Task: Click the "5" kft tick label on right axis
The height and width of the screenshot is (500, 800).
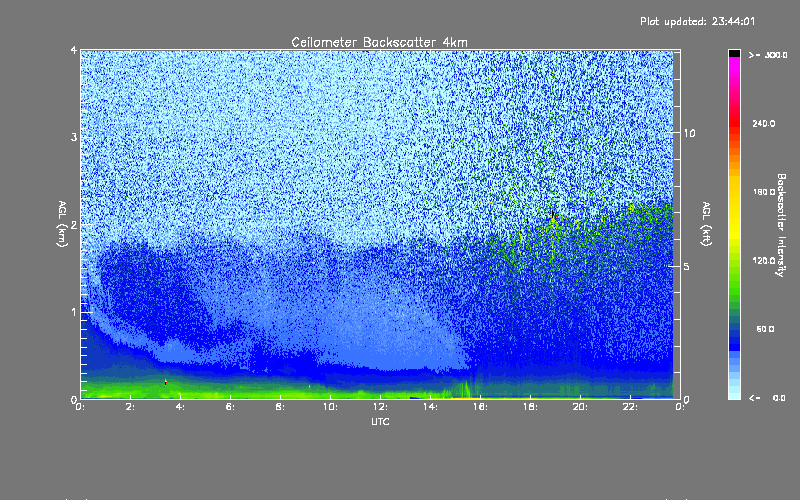Action: pos(687,266)
